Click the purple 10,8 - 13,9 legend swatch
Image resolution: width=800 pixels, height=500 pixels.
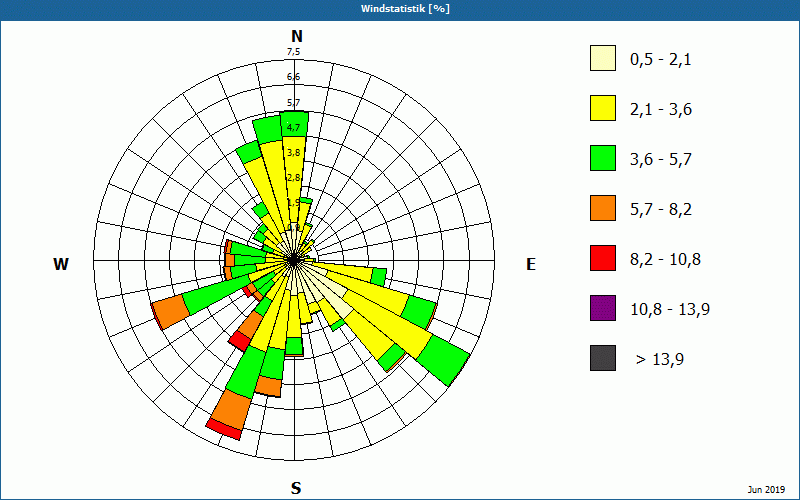click(603, 308)
